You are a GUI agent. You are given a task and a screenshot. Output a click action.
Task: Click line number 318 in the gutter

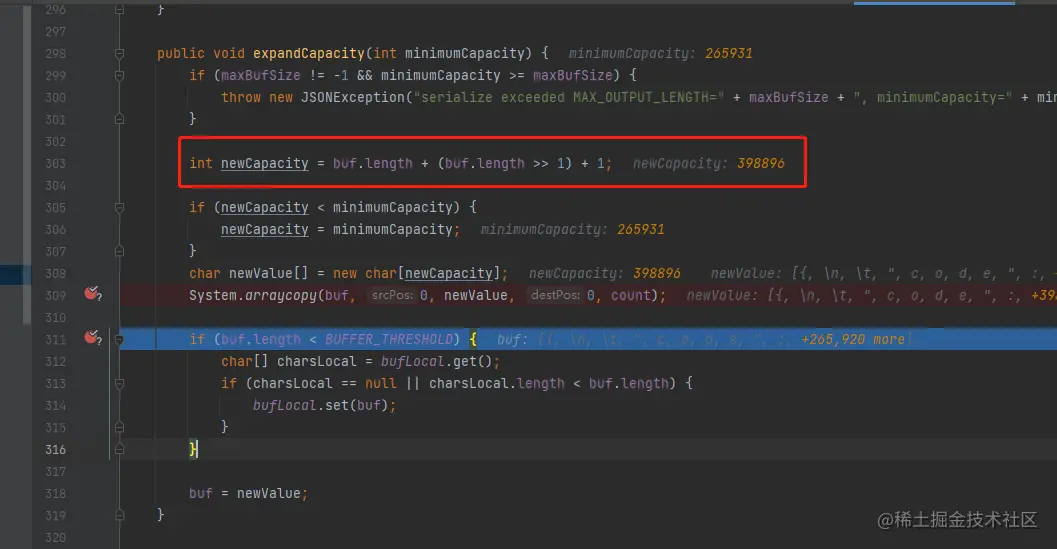55,493
